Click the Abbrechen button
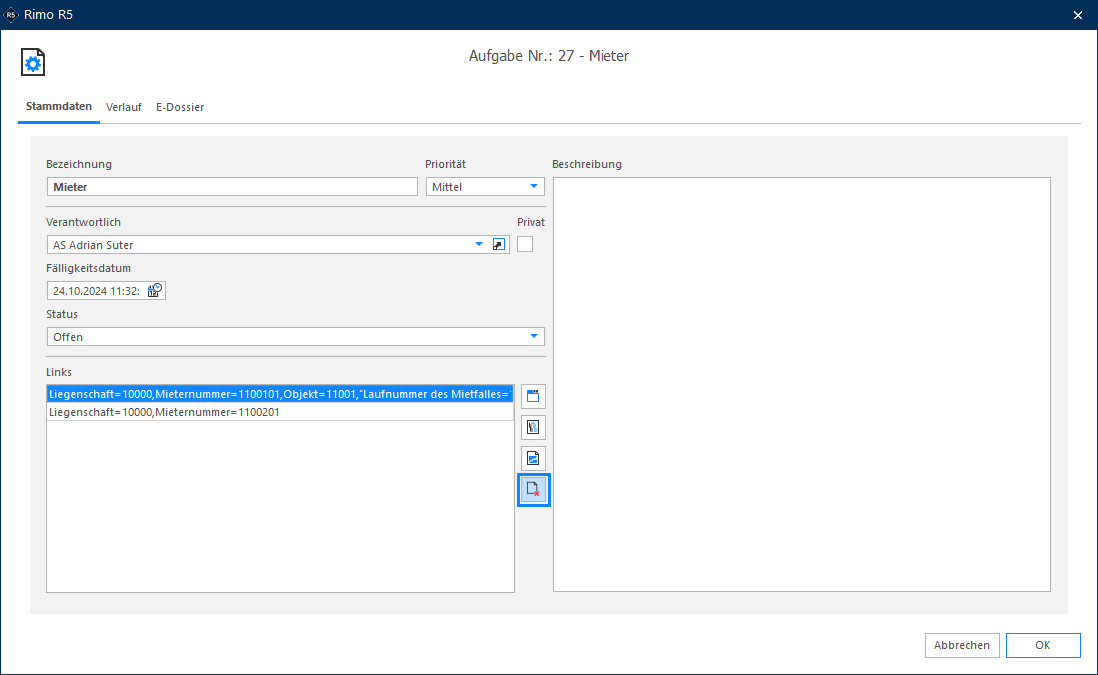Image resolution: width=1098 pixels, height=675 pixels. [x=961, y=645]
